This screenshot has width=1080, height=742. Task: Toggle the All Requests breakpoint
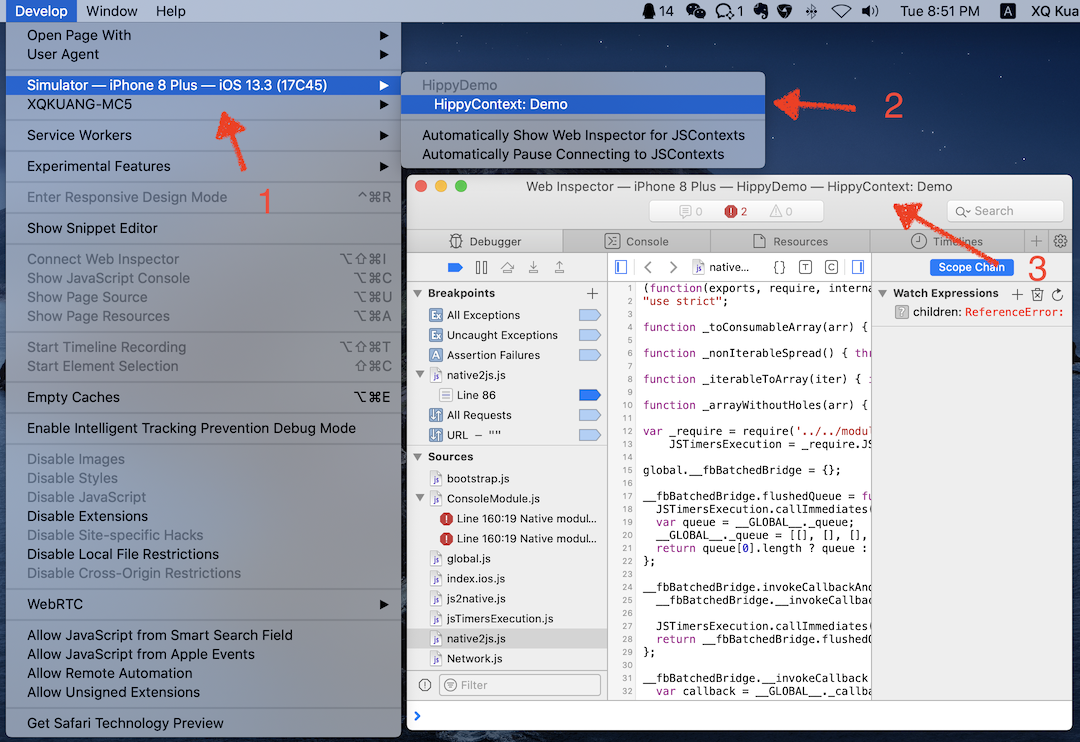[x=590, y=415]
